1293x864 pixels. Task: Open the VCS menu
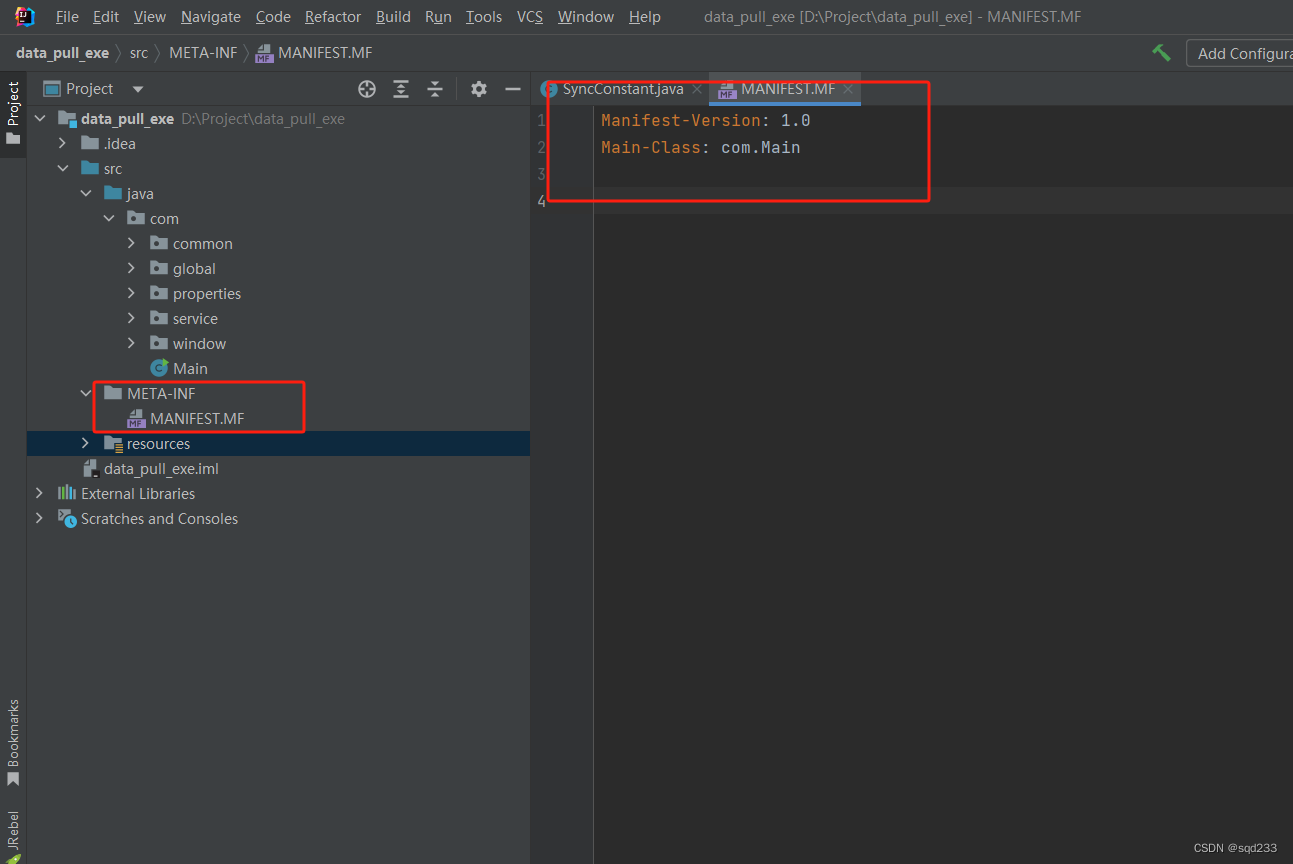click(x=530, y=16)
